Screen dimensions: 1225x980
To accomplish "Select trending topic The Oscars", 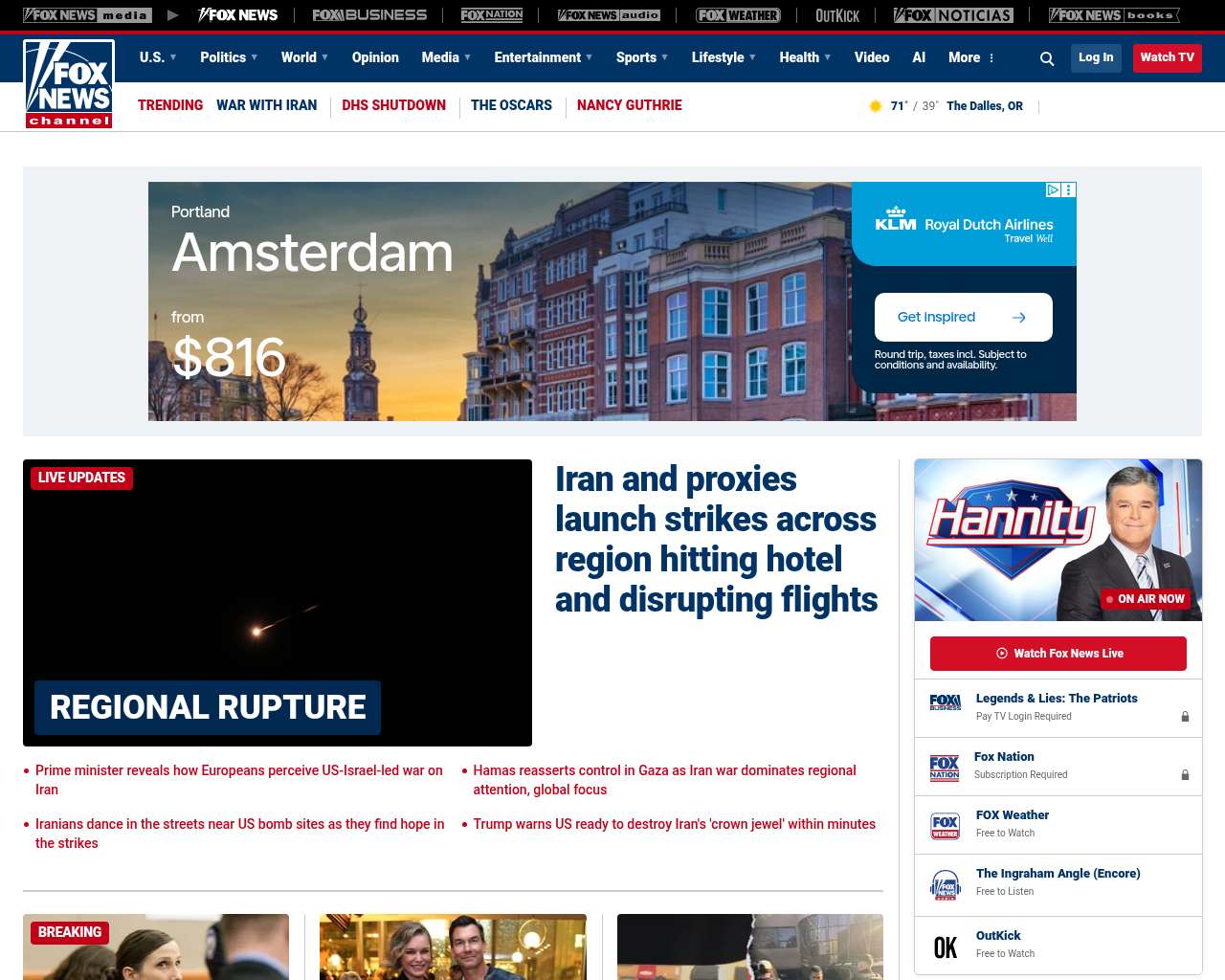I will coord(511,105).
